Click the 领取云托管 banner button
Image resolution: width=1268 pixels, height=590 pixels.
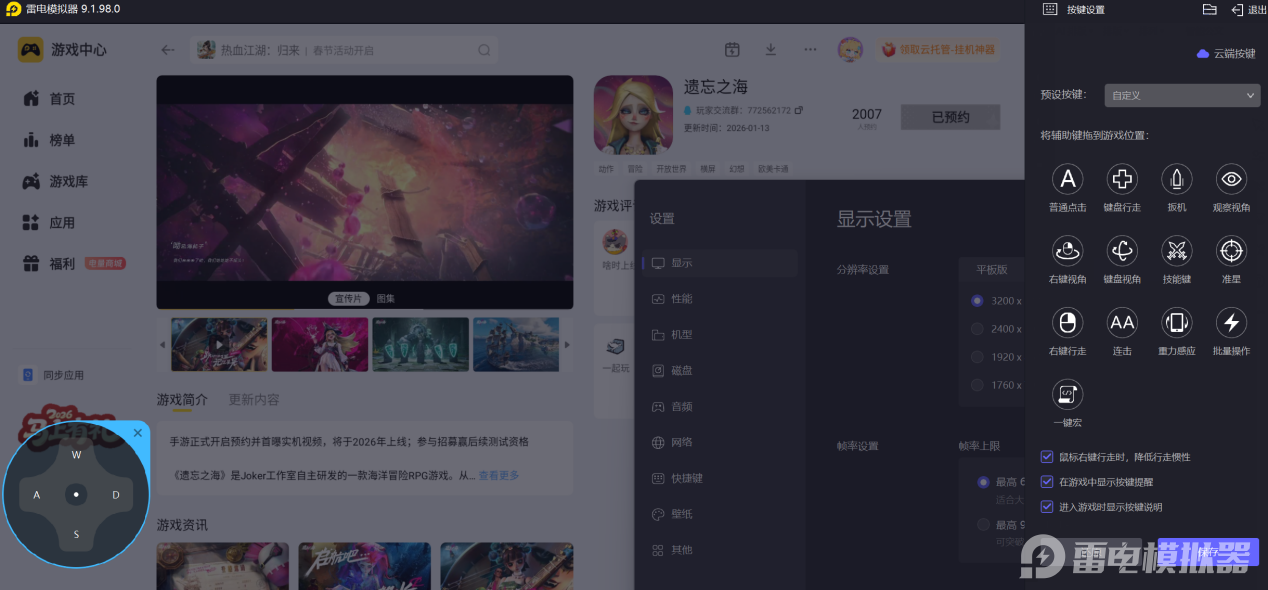click(937, 50)
